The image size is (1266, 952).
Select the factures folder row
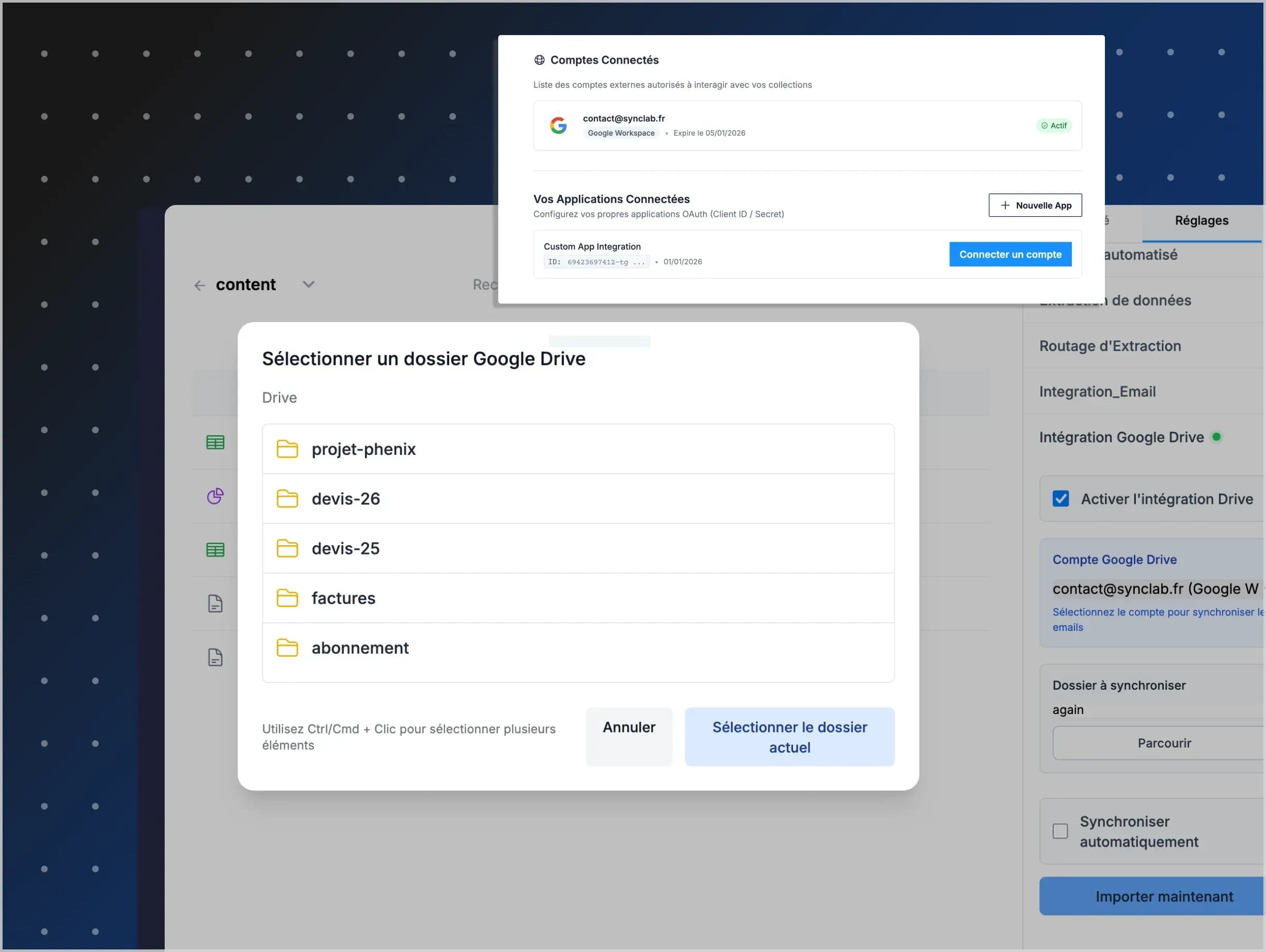pos(578,598)
